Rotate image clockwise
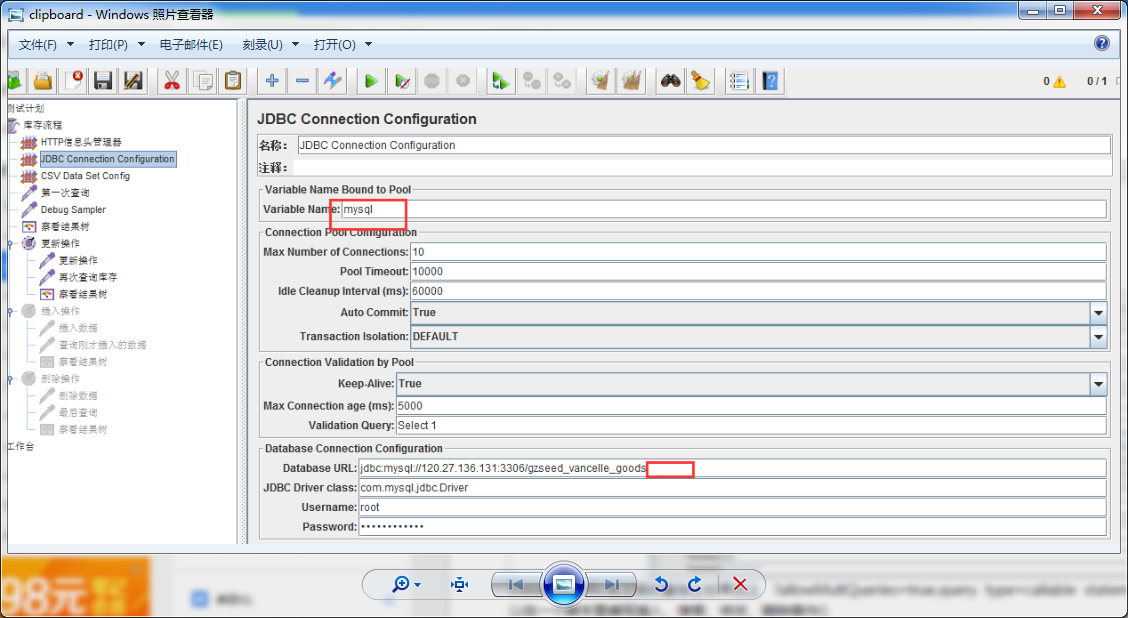1128x618 pixels. click(695, 584)
